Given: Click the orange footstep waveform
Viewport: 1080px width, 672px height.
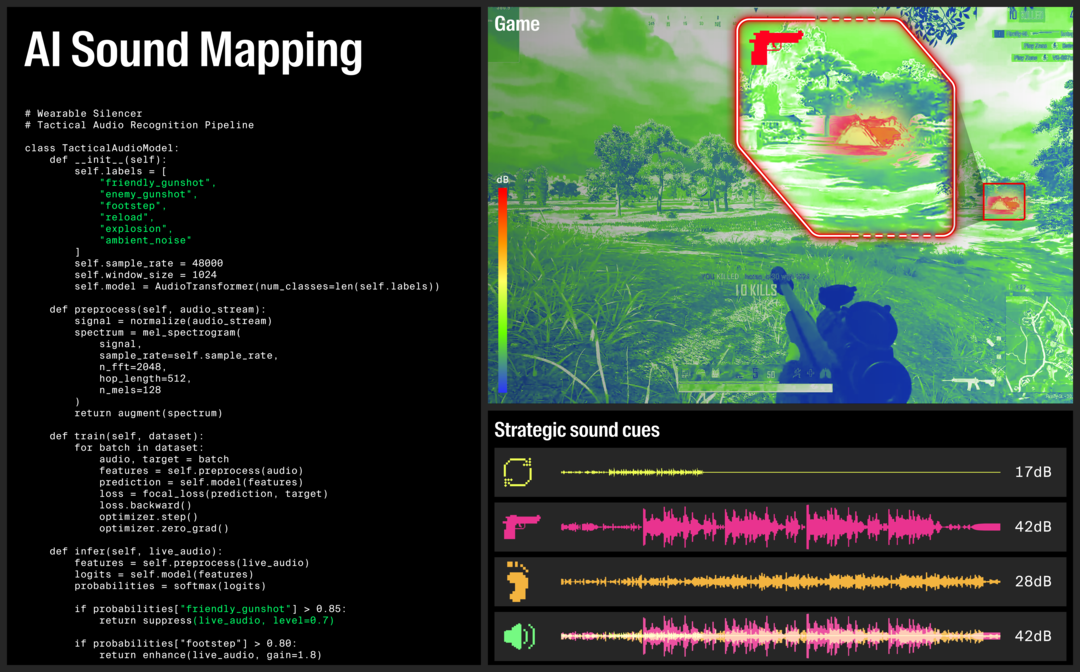Looking at the screenshot, I should coord(780,582).
